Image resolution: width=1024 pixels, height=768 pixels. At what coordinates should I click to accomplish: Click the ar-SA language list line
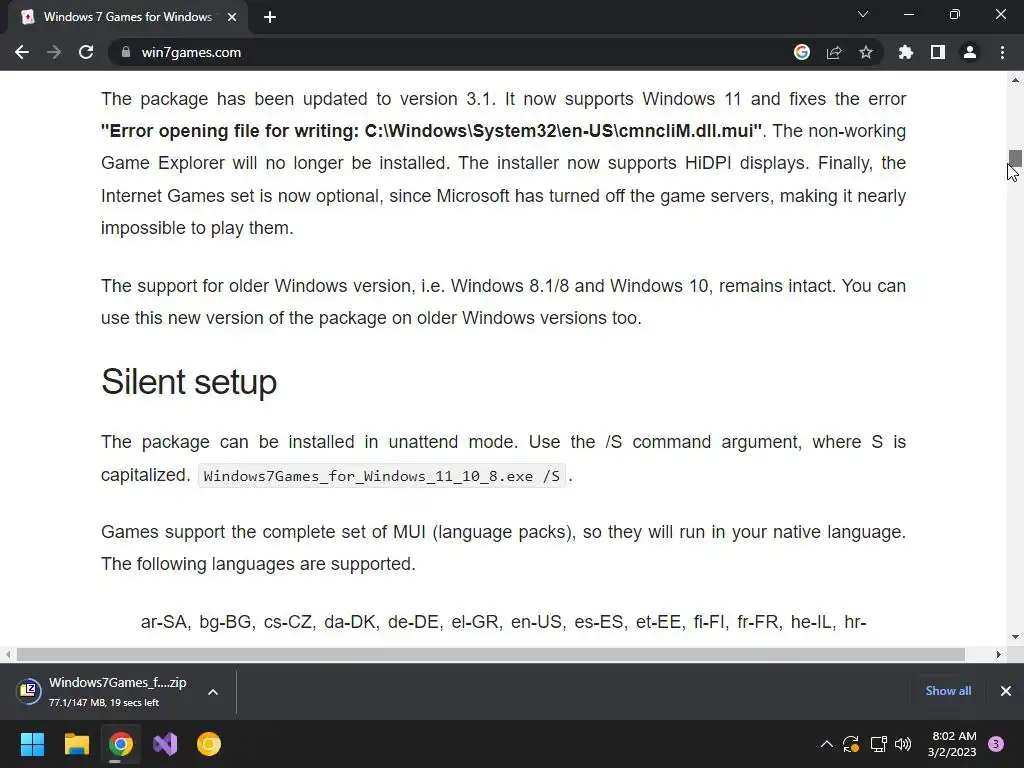pyautogui.click(x=504, y=622)
